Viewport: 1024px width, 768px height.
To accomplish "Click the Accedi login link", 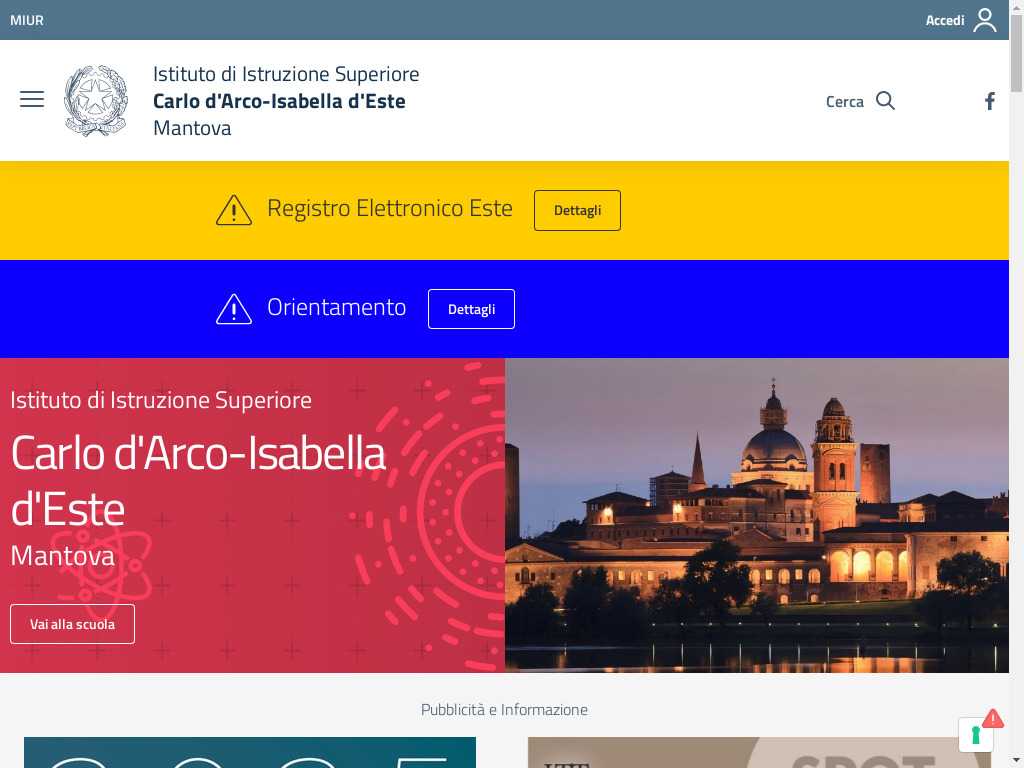I will [x=945, y=20].
